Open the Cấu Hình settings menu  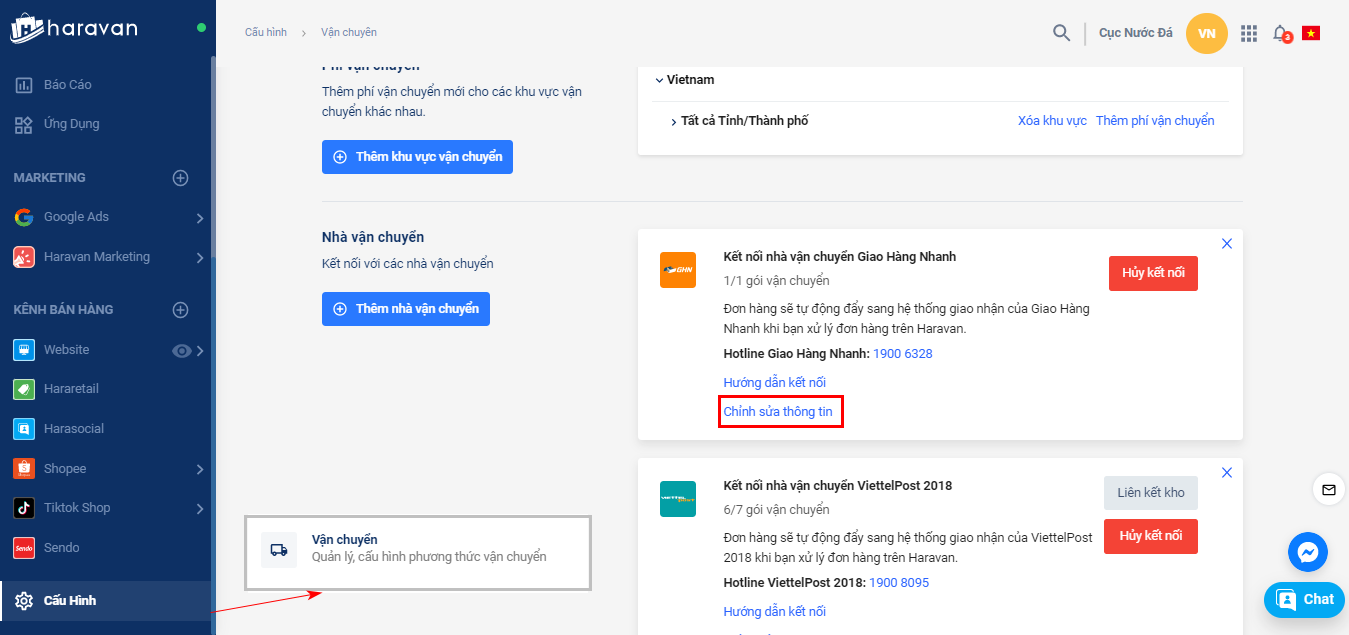click(70, 601)
